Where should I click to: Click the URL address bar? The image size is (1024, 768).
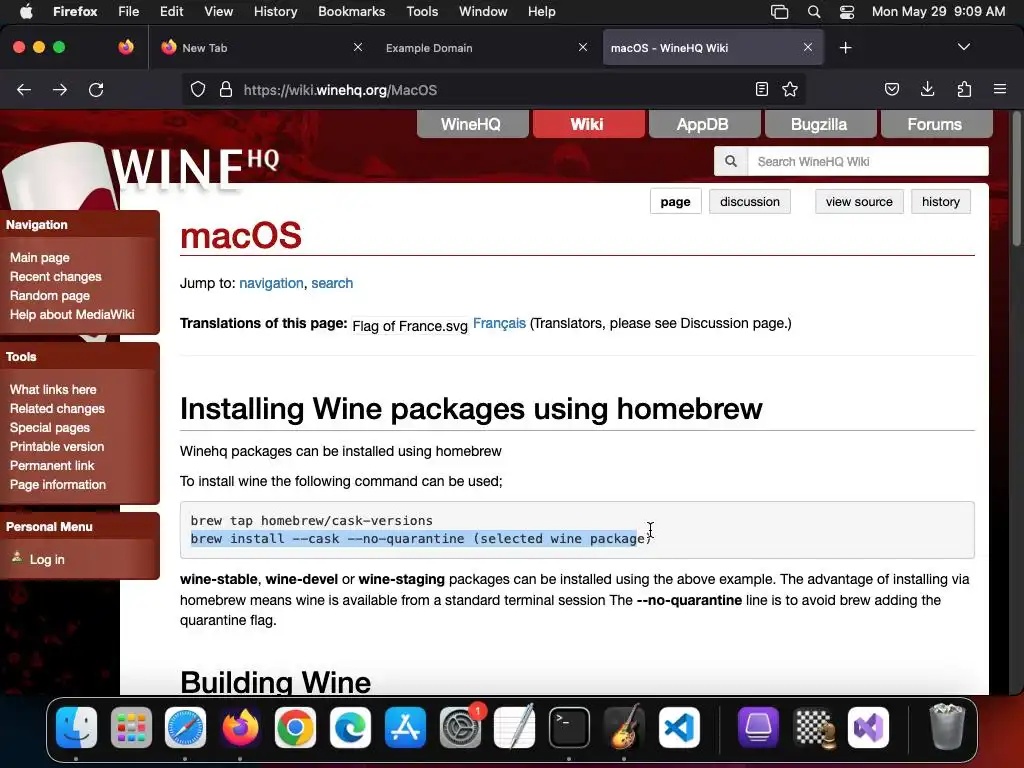click(493, 89)
